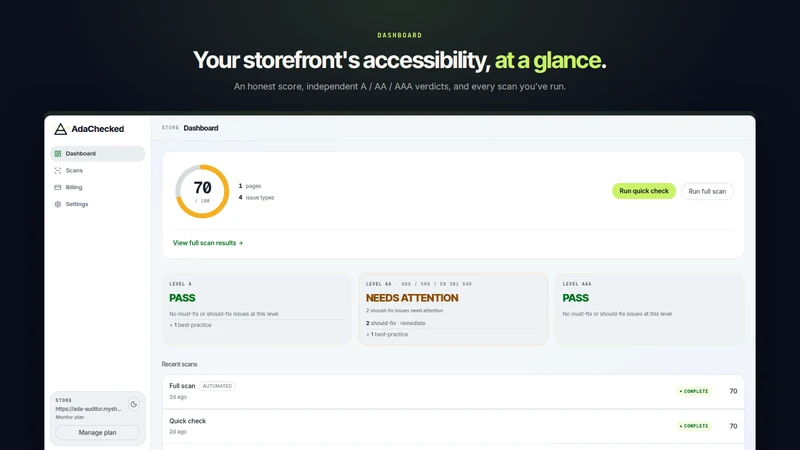Click the Dashboard breadcrumb title in header
Image resolution: width=800 pixels, height=450 pixels.
pyautogui.click(x=201, y=128)
